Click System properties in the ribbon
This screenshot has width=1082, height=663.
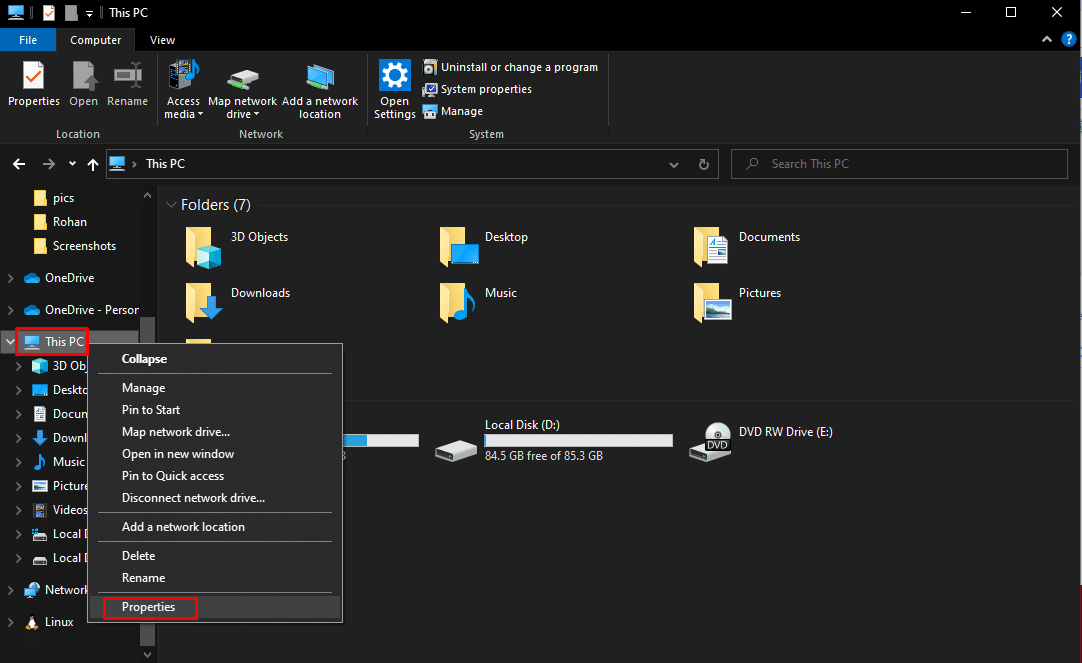pyautogui.click(x=478, y=89)
